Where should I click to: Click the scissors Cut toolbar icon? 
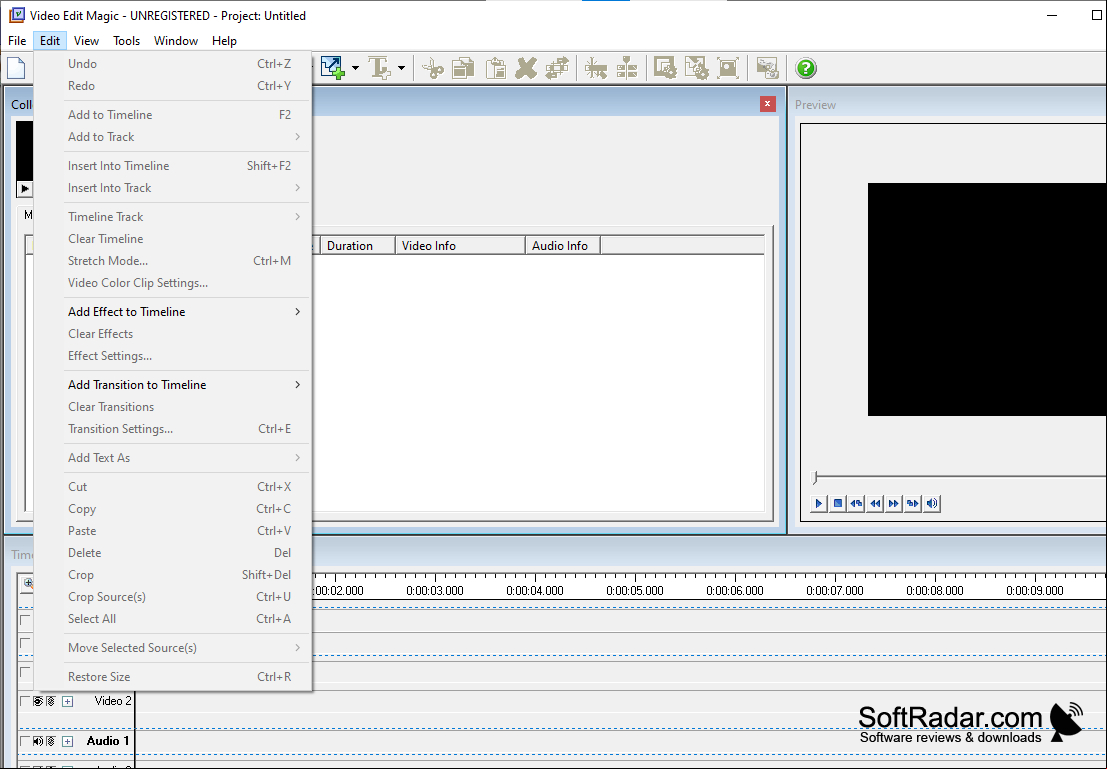432,68
